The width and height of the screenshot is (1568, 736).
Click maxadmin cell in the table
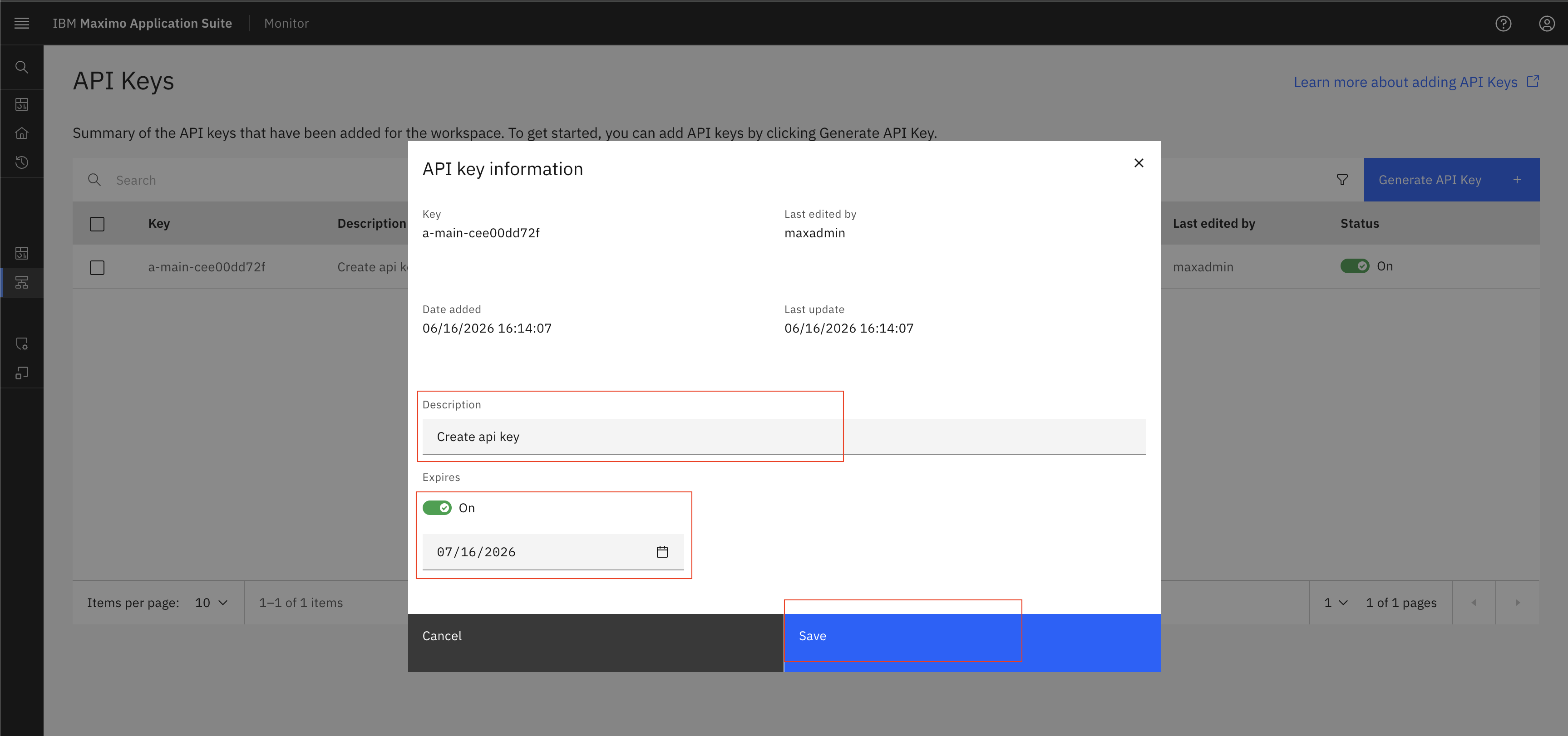point(1203,267)
